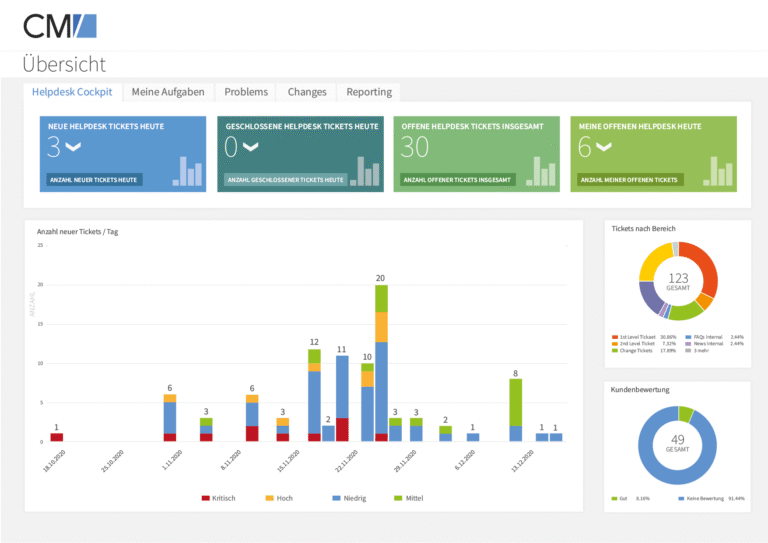The width and height of the screenshot is (768, 543).
Task: Switch to the Meine Aufgaben tab
Action: click(168, 92)
